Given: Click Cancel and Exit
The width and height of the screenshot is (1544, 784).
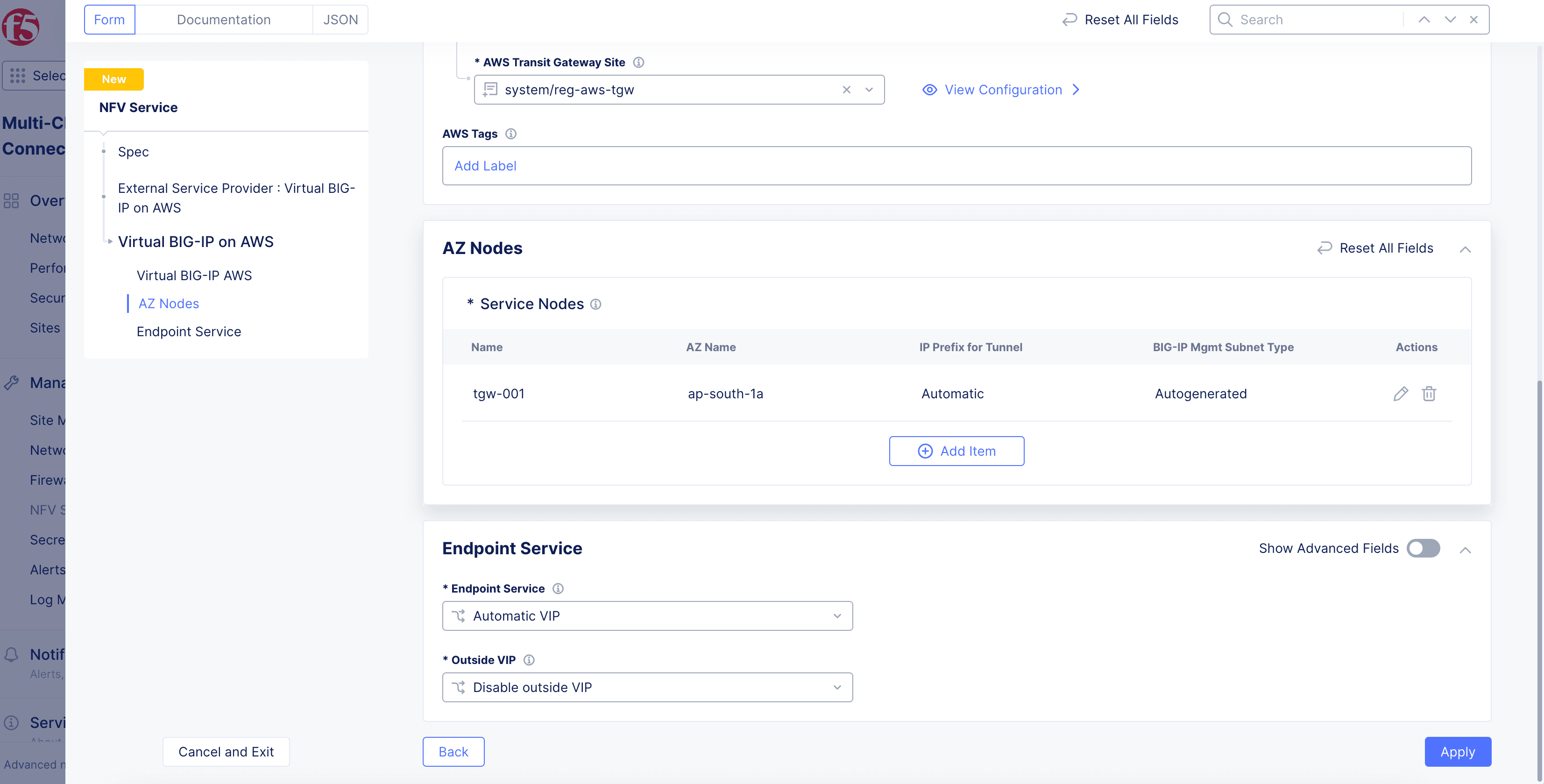Looking at the screenshot, I should coord(226,752).
